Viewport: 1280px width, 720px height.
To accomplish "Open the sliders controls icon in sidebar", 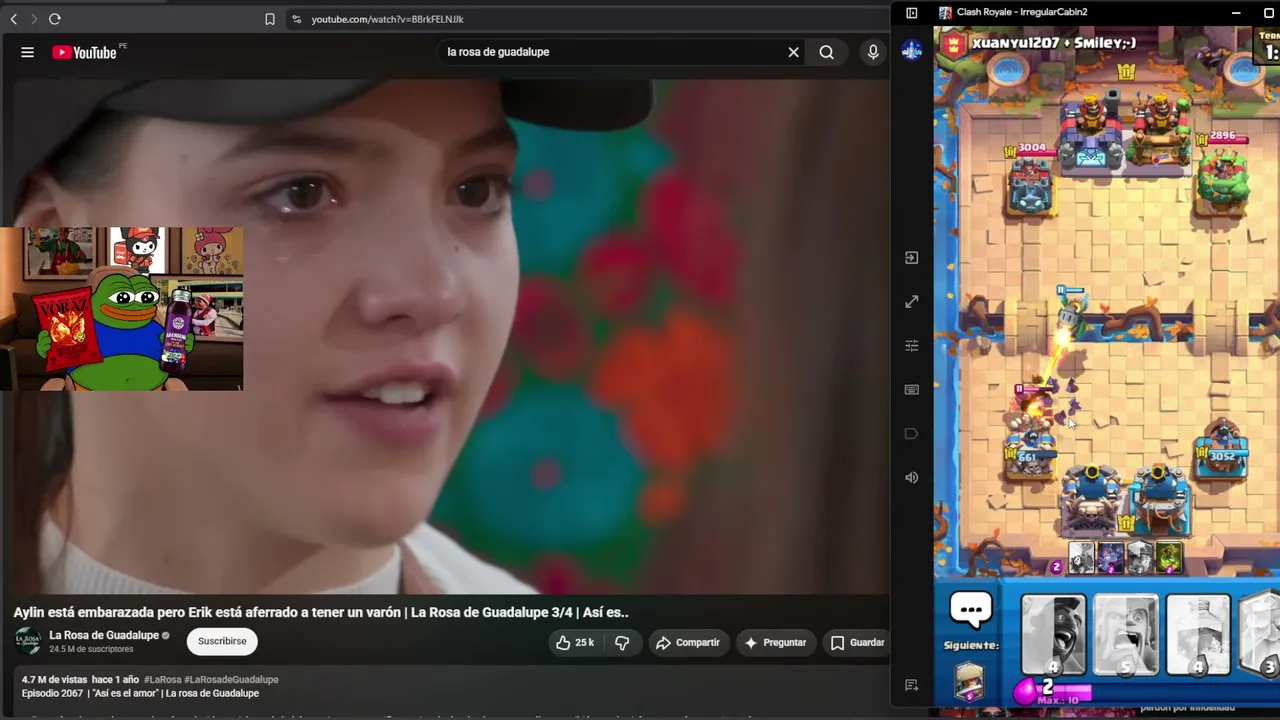I will pyautogui.click(x=912, y=346).
